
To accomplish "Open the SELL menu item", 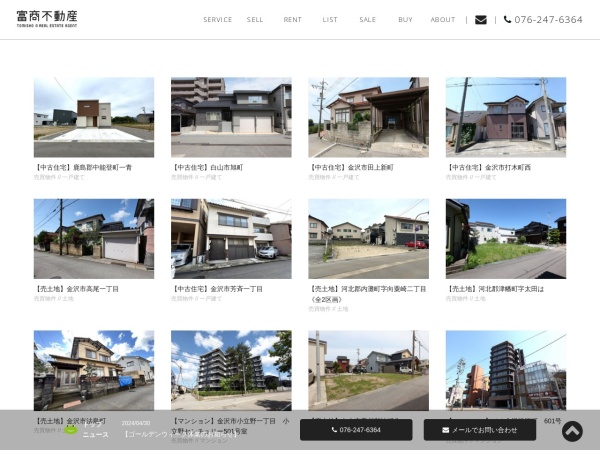I will 255,20.
